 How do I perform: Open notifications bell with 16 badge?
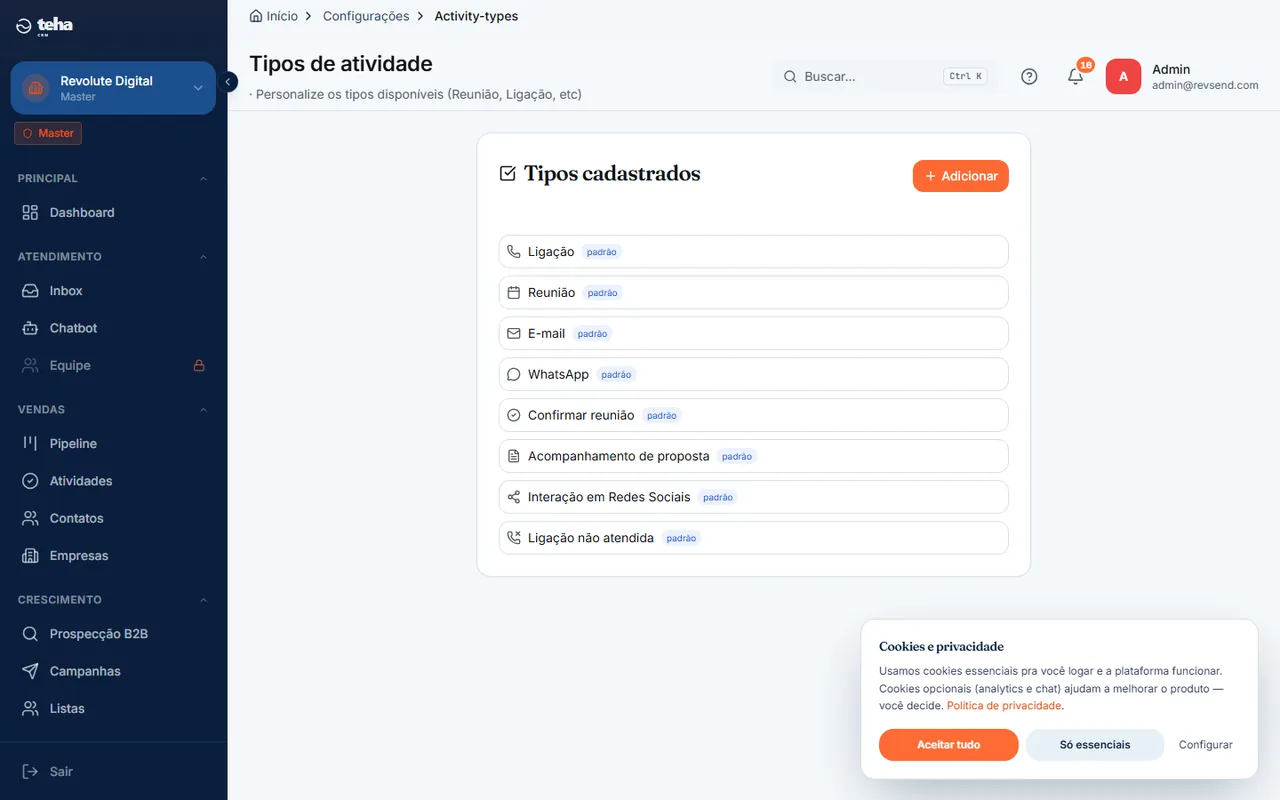[1076, 76]
